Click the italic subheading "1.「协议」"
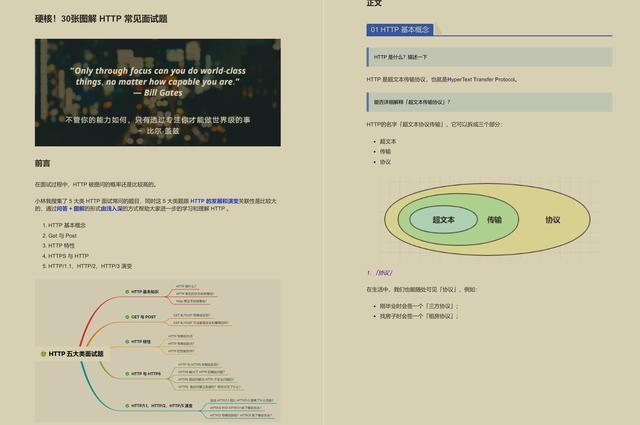This screenshot has height=425, width=640. [x=380, y=273]
